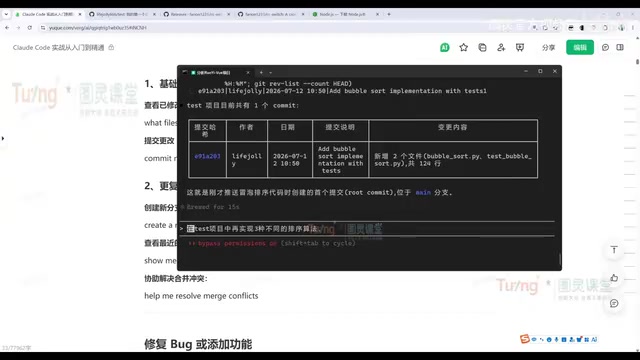Open the browser three-dot menu

633,28
